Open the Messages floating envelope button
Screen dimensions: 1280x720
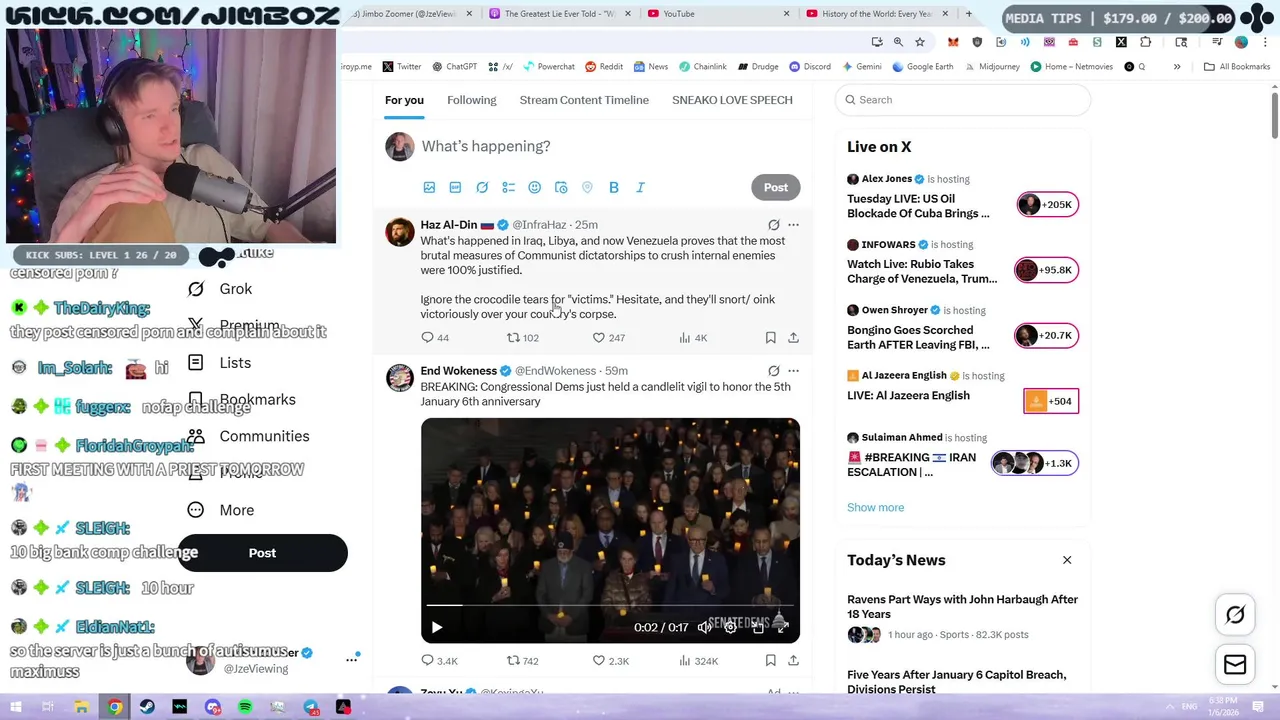(1235, 665)
